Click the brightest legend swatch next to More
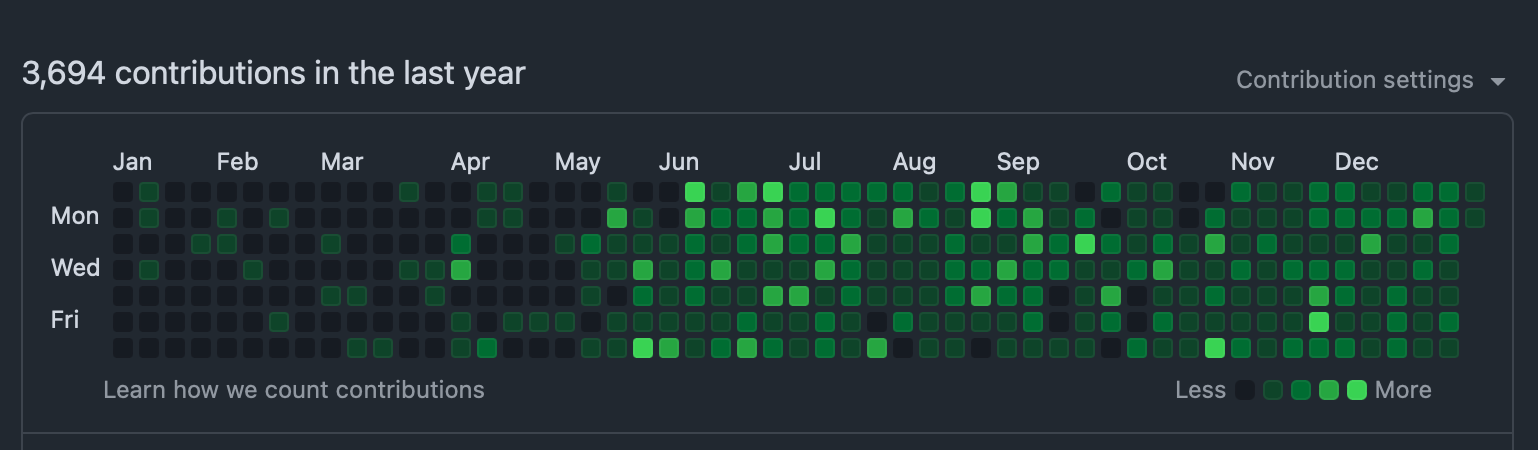Viewport: 1538px width, 450px height. coord(1357,390)
